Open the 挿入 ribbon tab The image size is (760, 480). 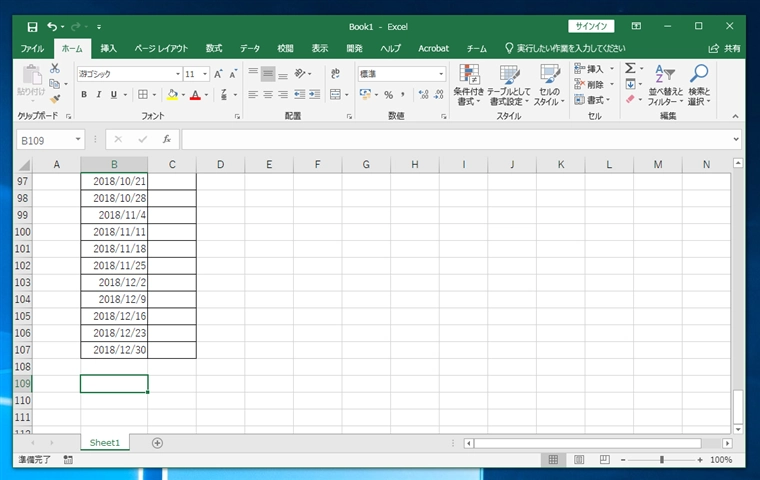[x=108, y=48]
